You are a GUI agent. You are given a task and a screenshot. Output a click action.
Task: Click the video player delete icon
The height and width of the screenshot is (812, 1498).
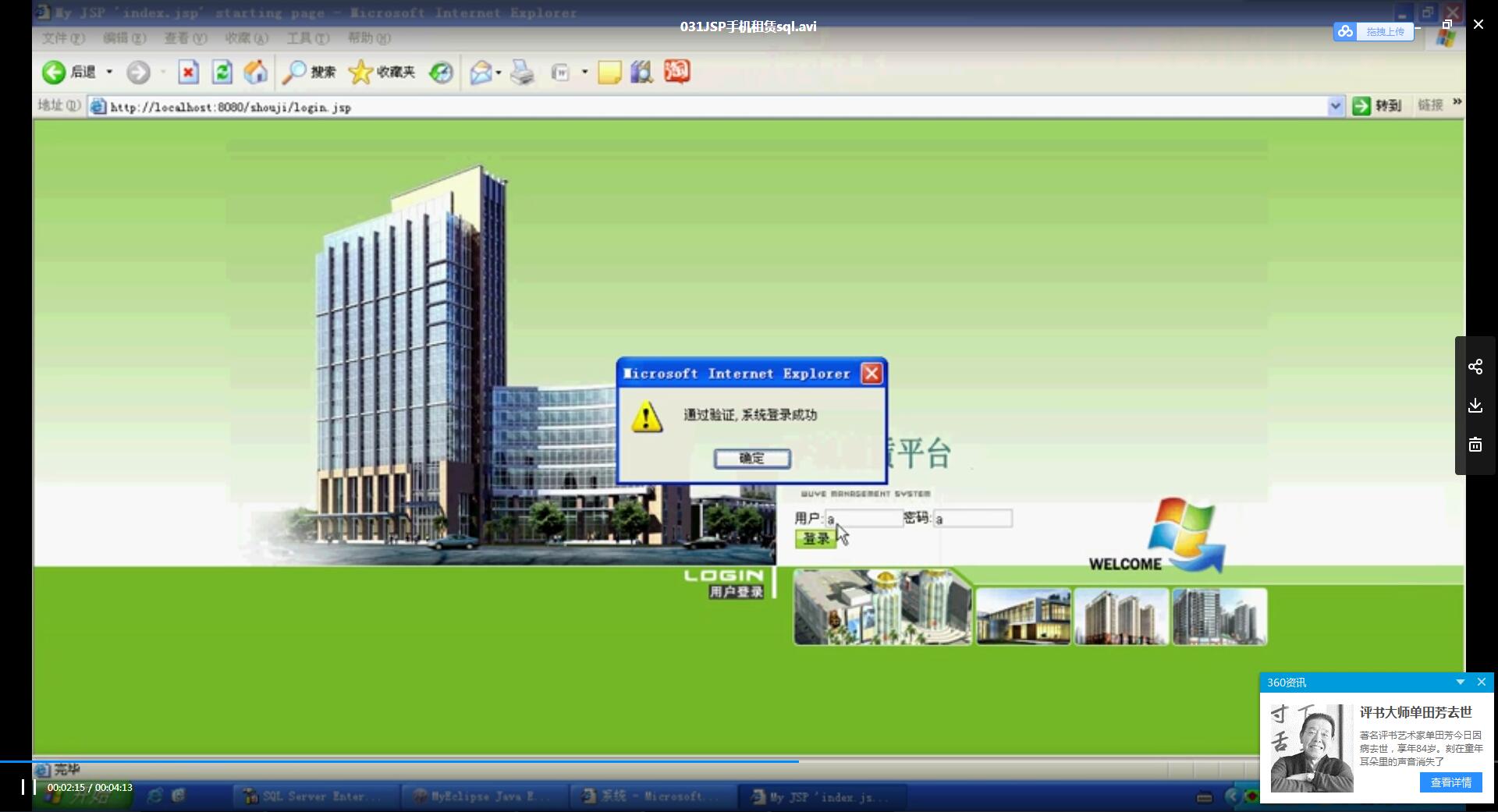[x=1475, y=445]
